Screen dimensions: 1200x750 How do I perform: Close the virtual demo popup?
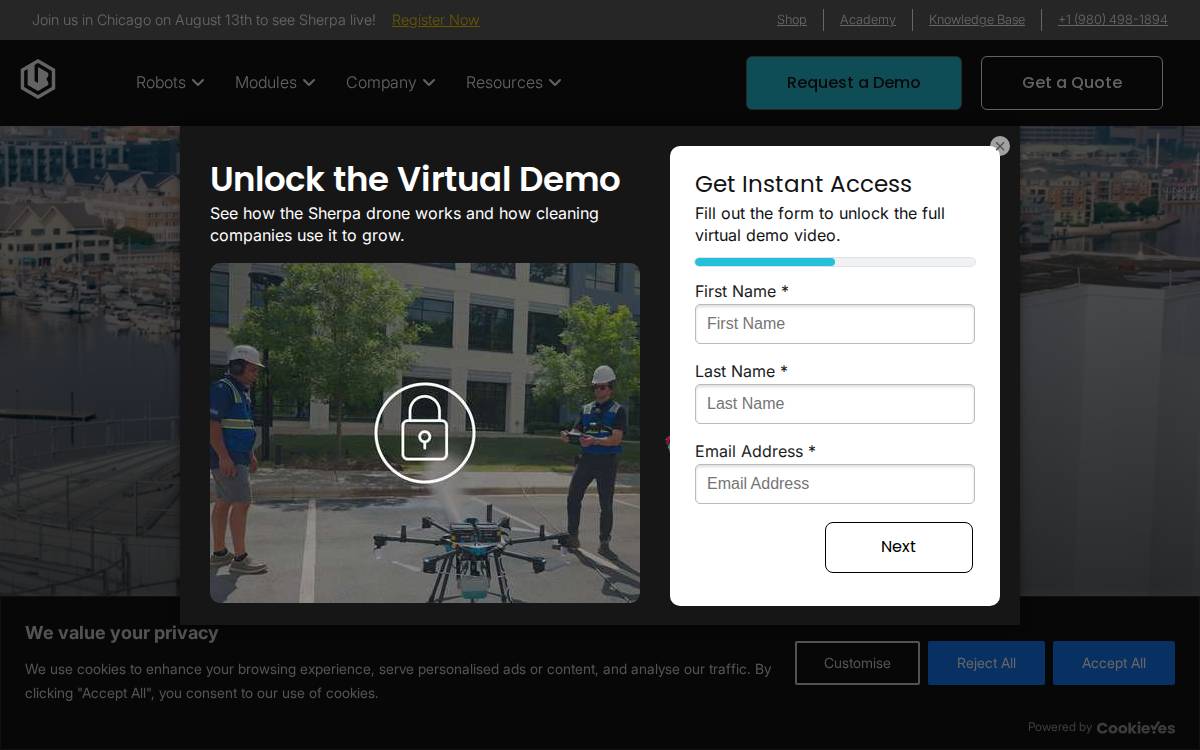click(1000, 146)
